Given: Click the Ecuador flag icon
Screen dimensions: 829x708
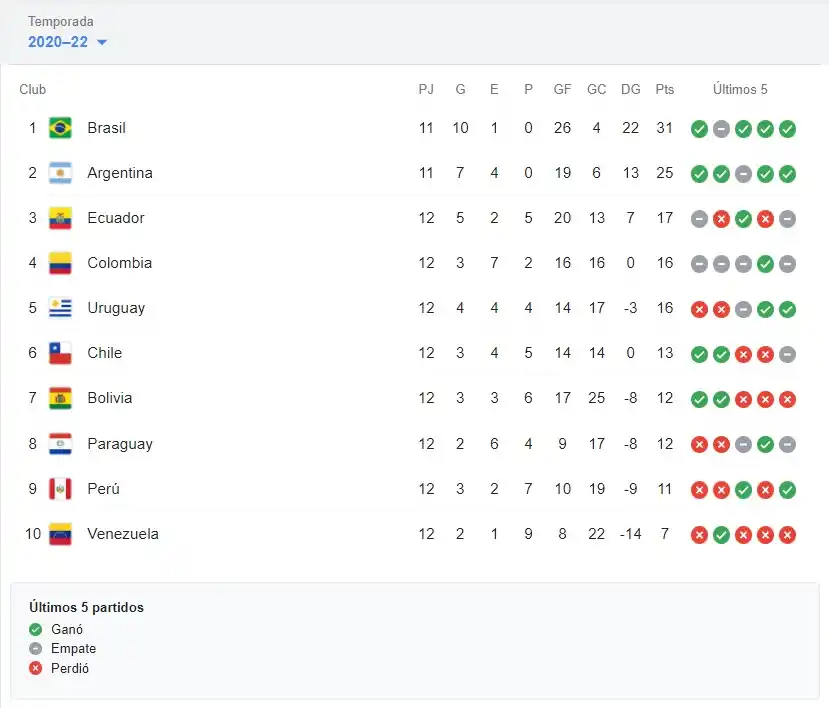Looking at the screenshot, I should click(x=60, y=218).
